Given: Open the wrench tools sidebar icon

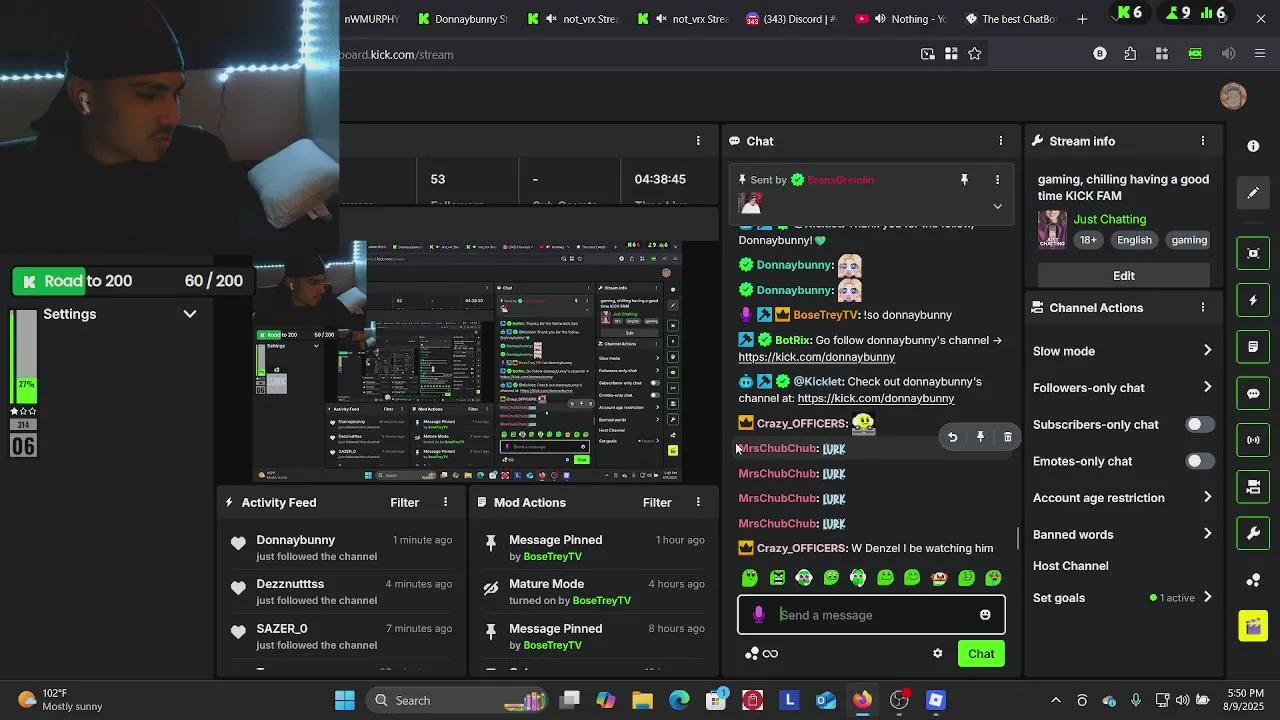Looking at the screenshot, I should [x=1253, y=533].
